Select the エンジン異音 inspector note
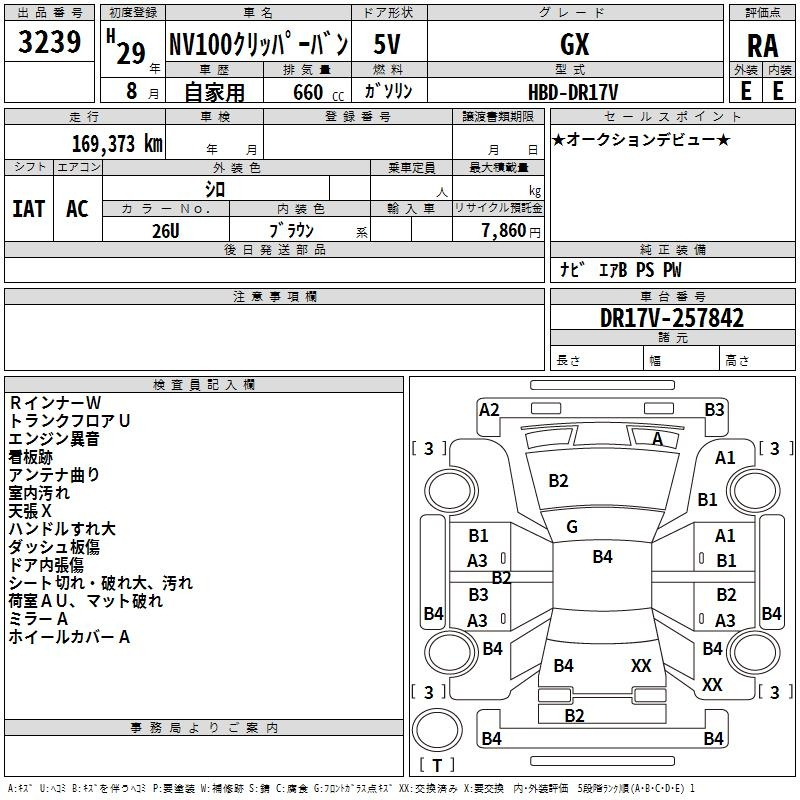800x800 pixels. pos(54,438)
